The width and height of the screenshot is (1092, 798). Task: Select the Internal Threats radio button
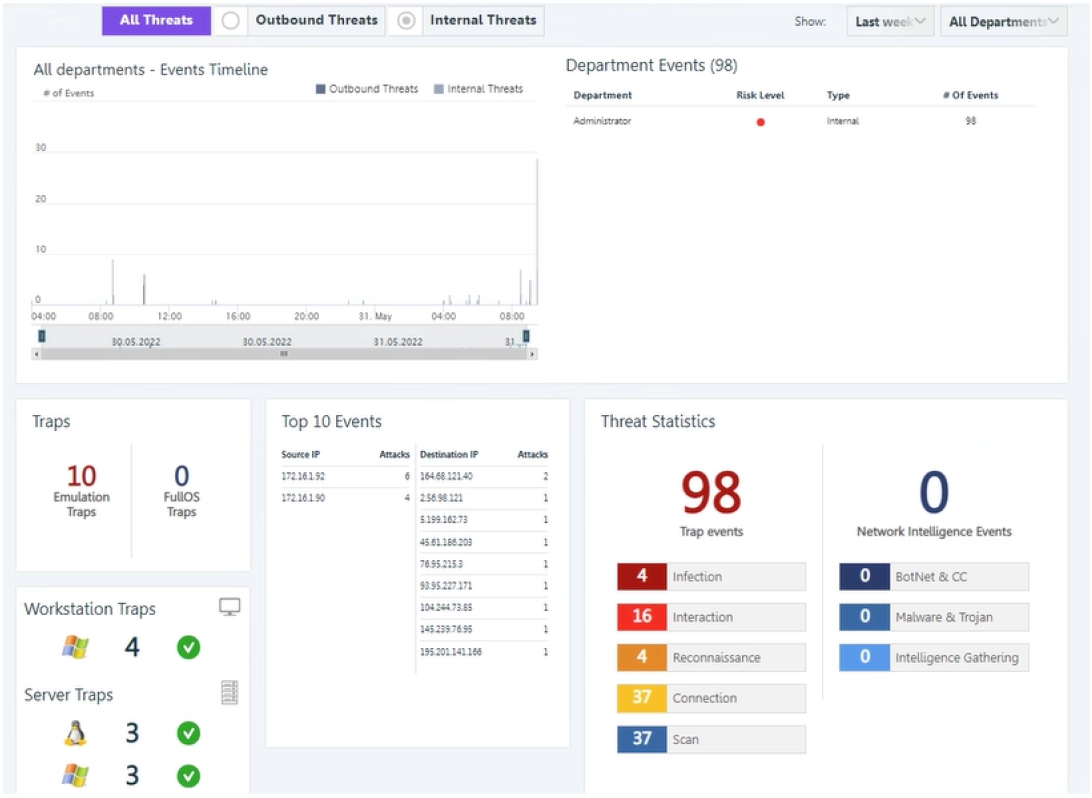pyautogui.click(x=406, y=21)
